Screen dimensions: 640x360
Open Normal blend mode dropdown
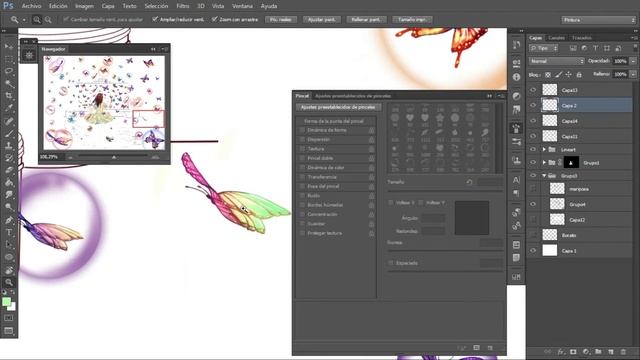557,61
